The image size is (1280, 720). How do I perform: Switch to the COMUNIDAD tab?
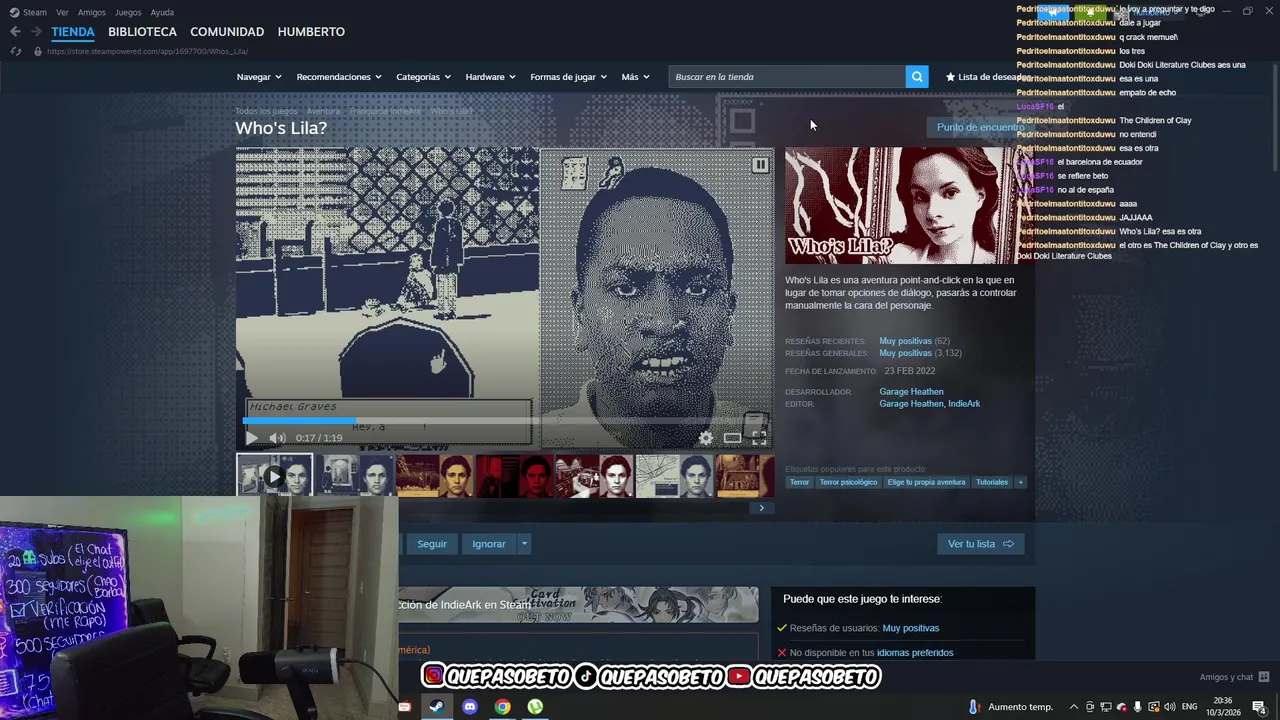(x=227, y=32)
